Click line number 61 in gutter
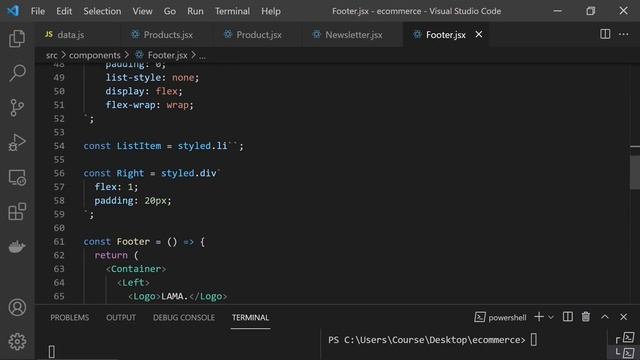640x360 pixels. pyautogui.click(x=59, y=242)
